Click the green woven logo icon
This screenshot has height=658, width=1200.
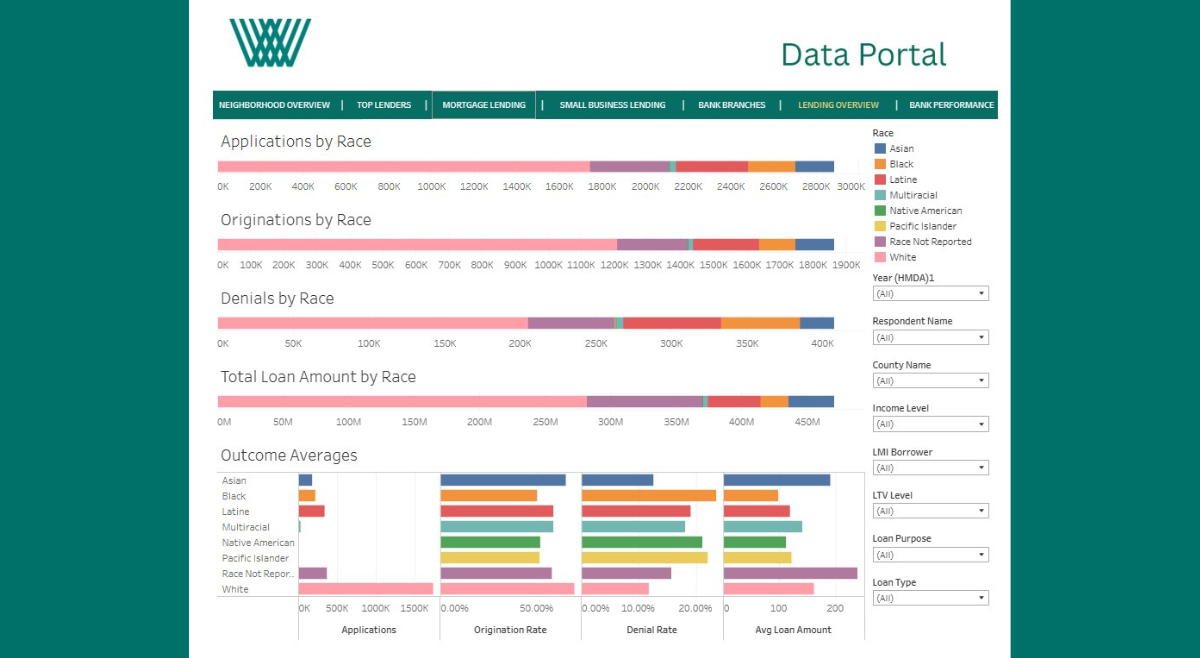(270, 42)
